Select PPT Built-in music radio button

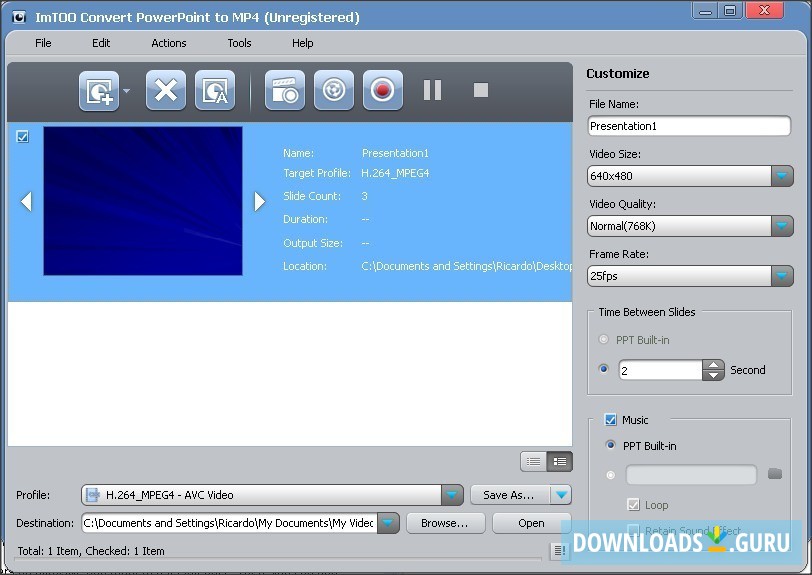[611, 445]
